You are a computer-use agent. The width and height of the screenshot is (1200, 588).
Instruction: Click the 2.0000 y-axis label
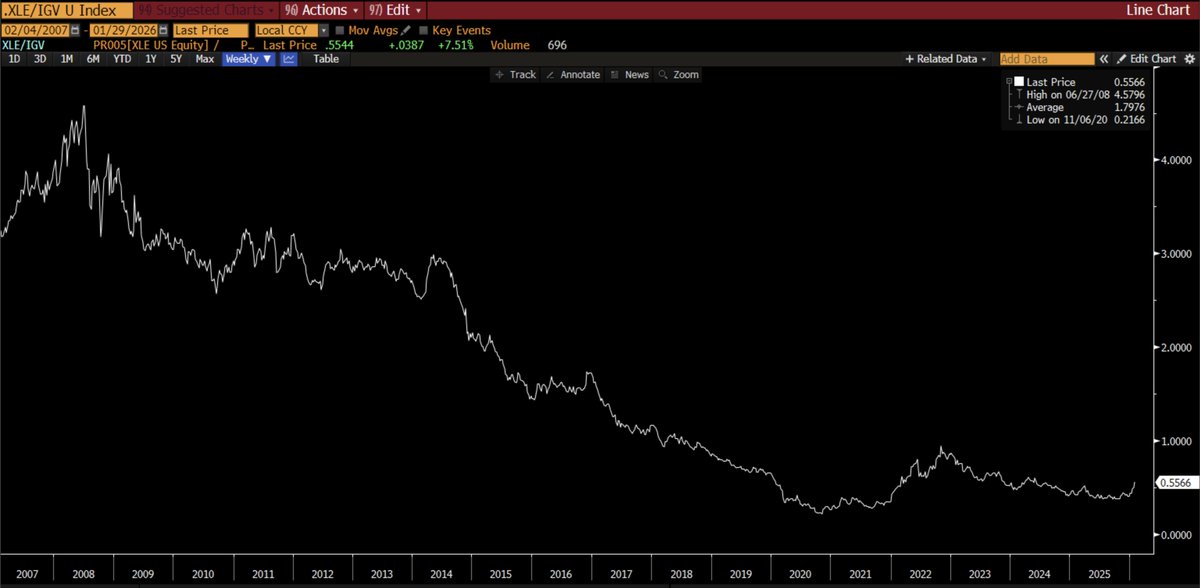1176,347
